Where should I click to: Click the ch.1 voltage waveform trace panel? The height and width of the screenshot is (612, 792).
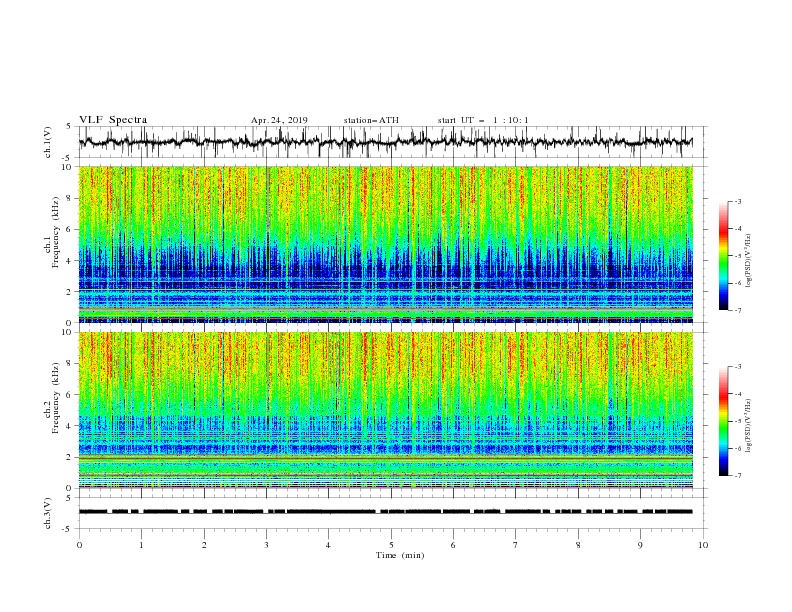392,142
